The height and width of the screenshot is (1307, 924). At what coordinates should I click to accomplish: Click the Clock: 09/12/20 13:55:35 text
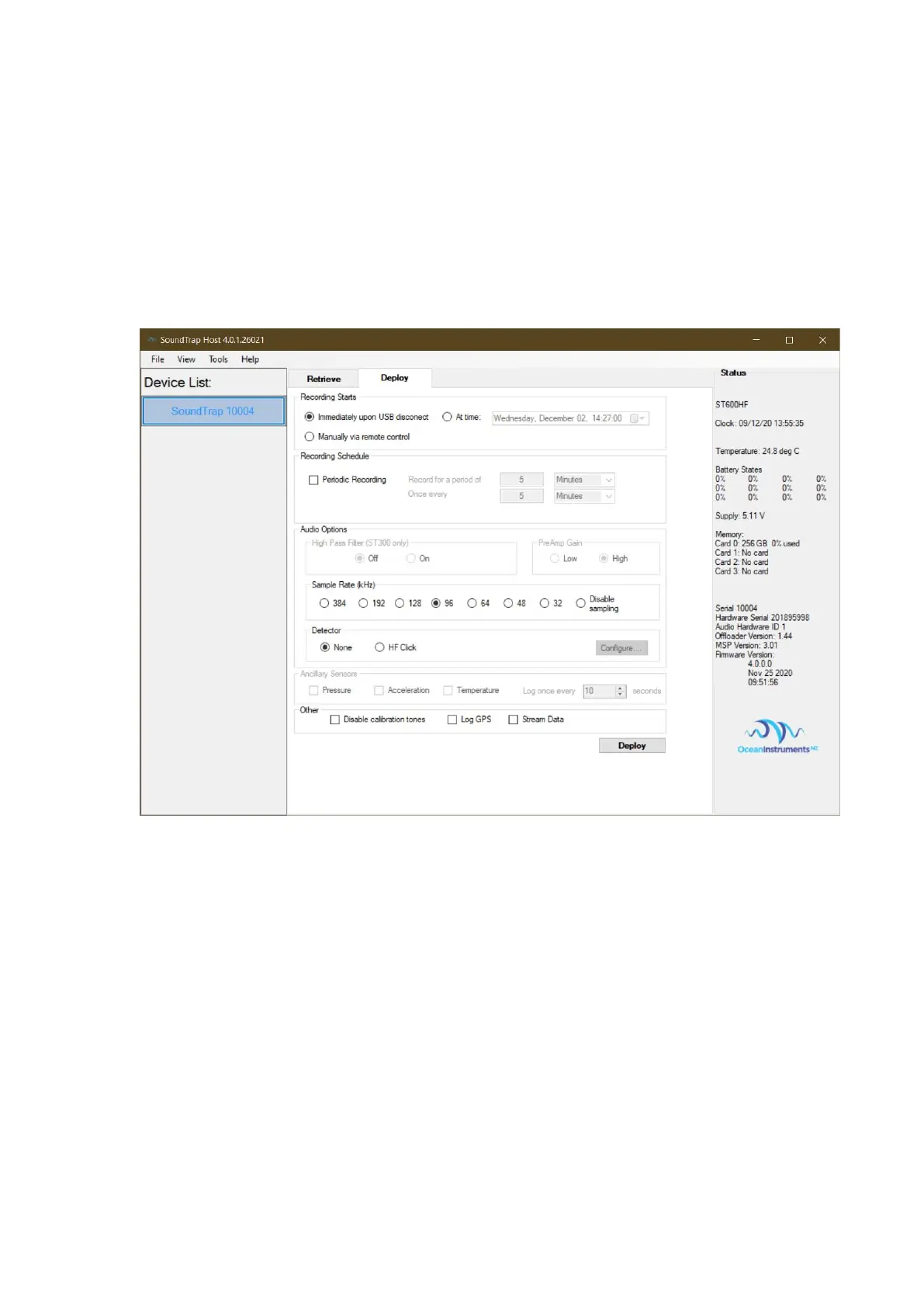click(760, 424)
